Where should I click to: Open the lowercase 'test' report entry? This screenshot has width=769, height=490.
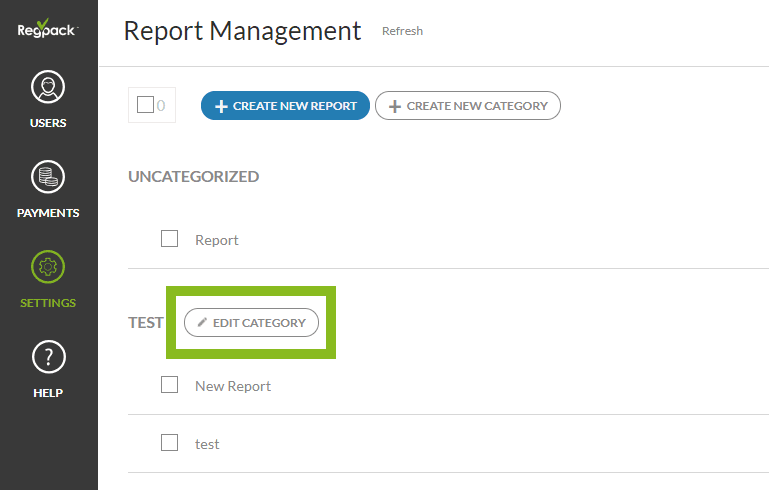207,444
